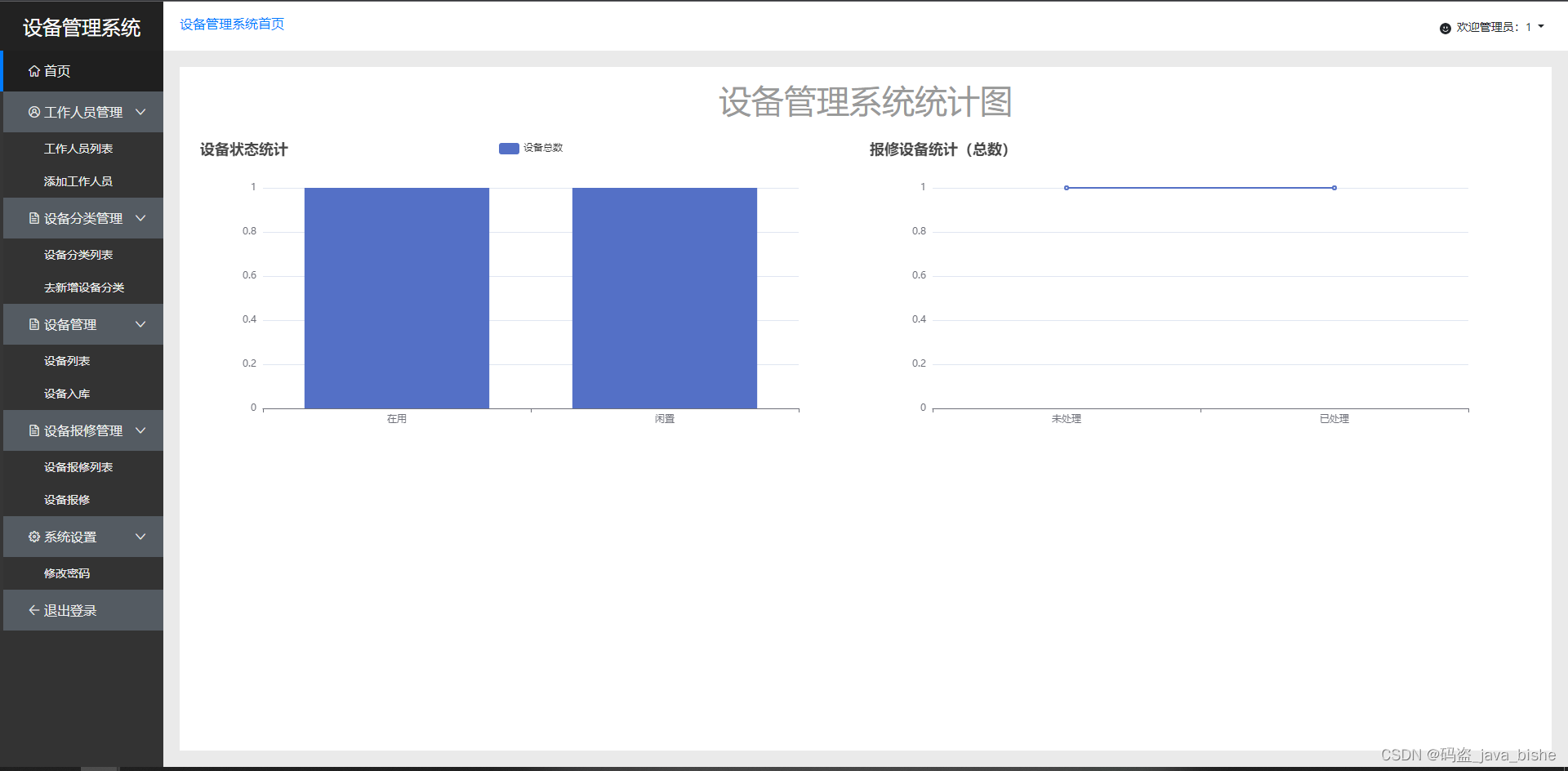
Task: Collapse the 设备分类管理 section chevron
Action: [x=140, y=218]
